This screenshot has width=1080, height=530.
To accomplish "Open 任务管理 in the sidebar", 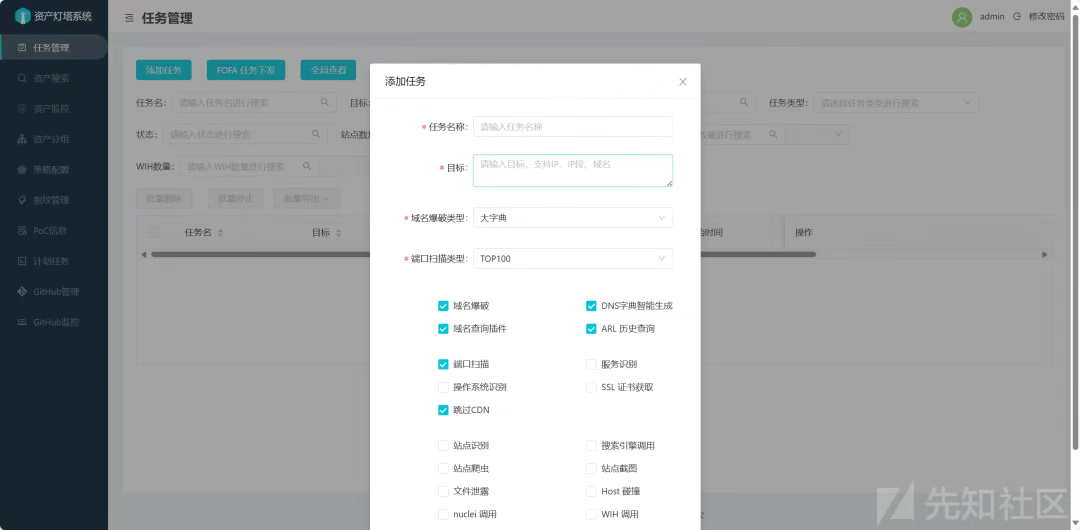I will point(53,48).
